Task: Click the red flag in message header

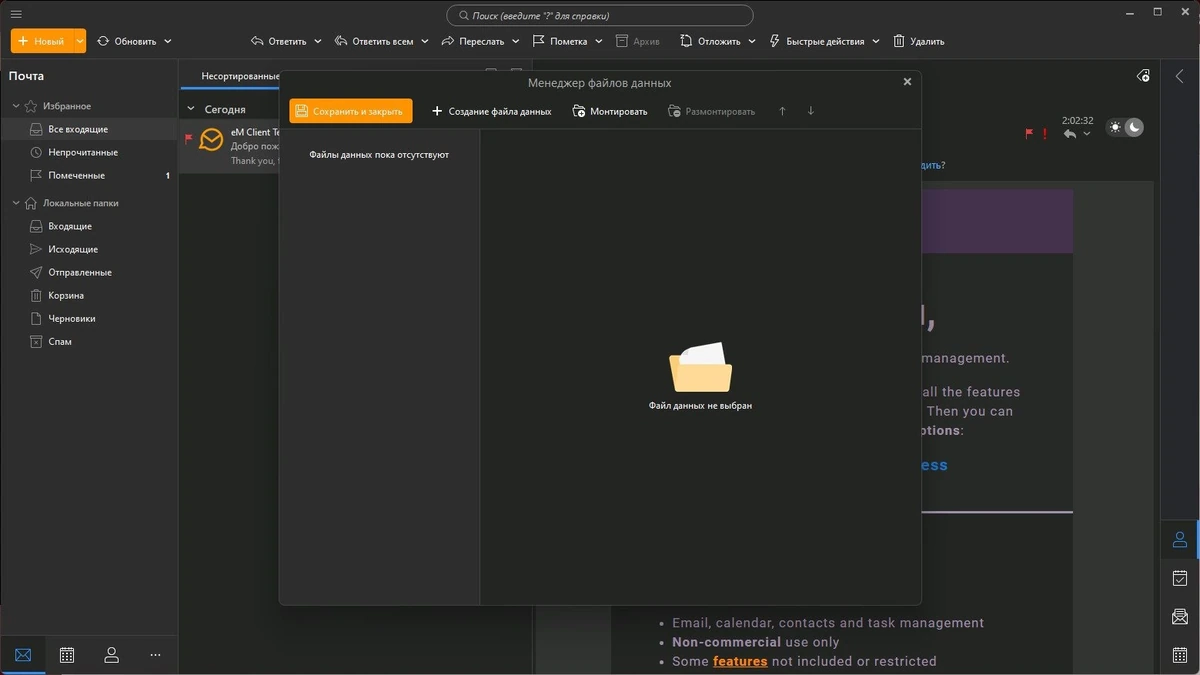Action: tap(1029, 133)
